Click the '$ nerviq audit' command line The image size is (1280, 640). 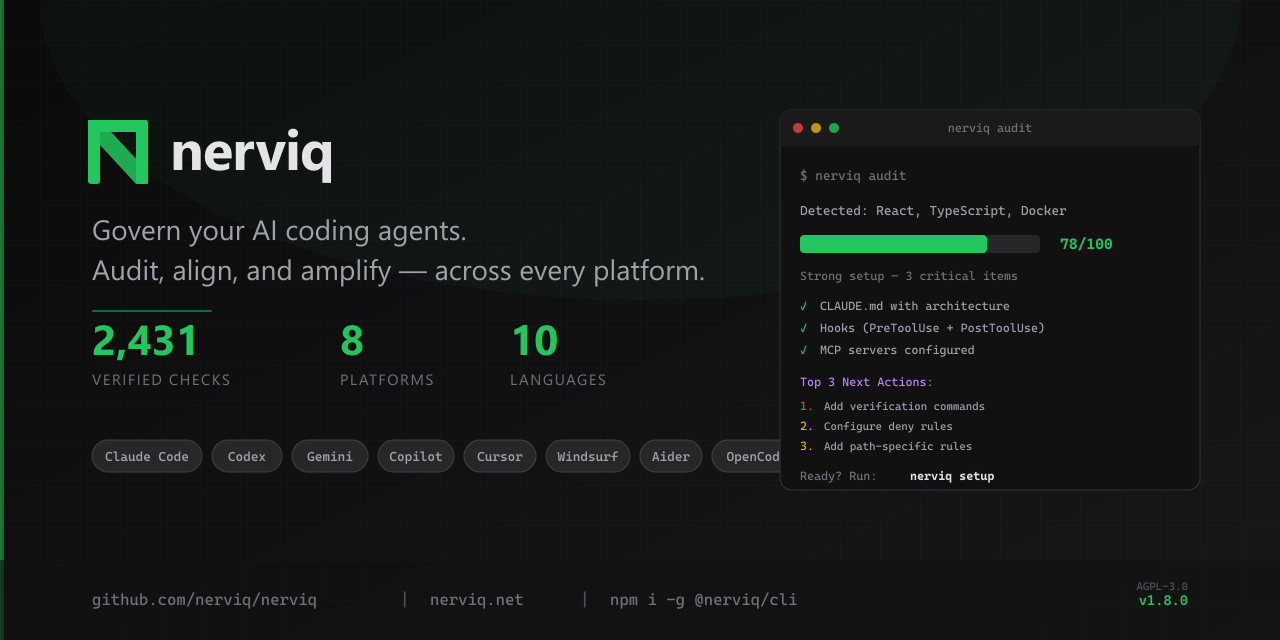point(853,176)
